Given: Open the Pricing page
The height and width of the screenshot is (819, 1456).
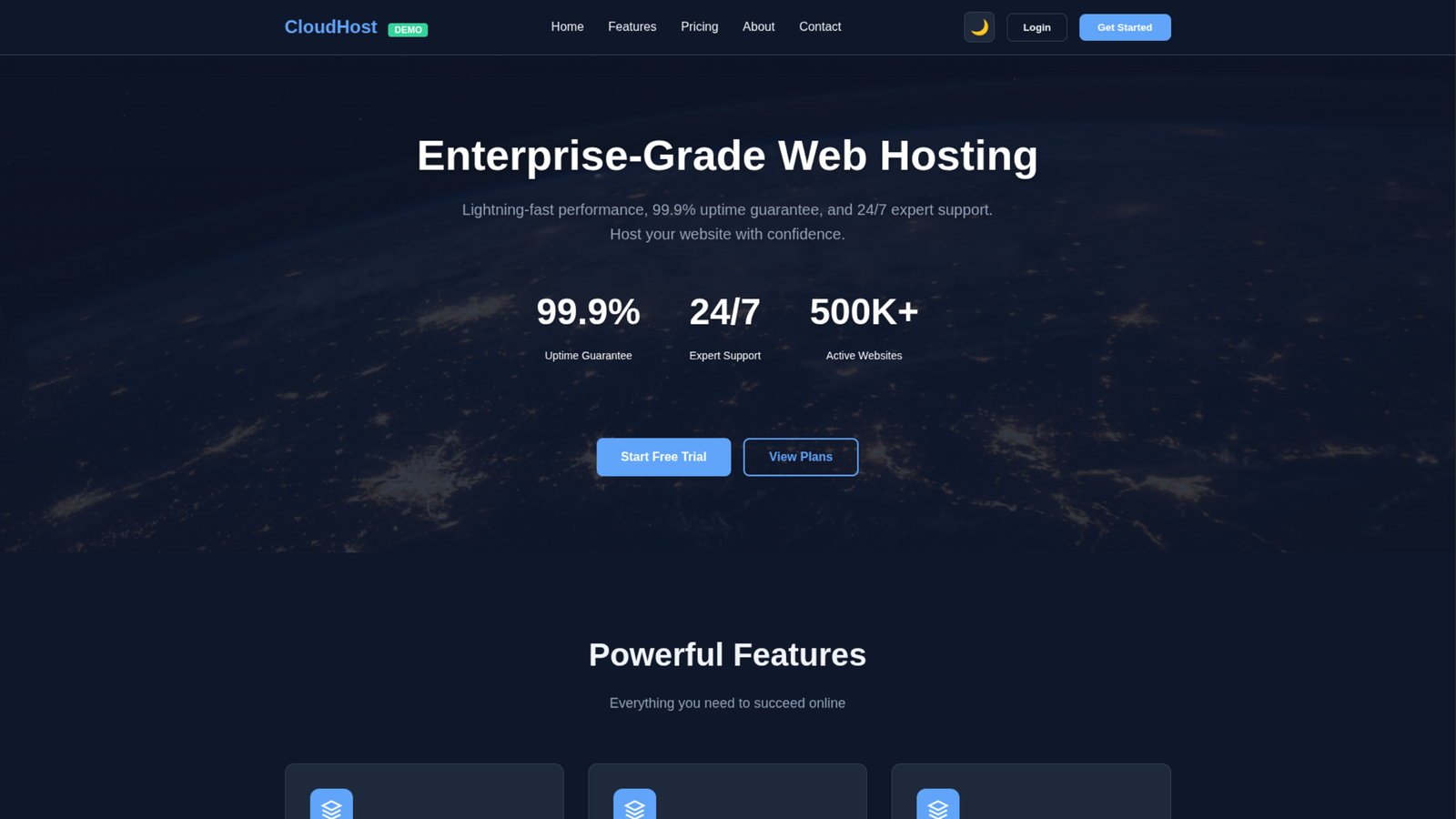Looking at the screenshot, I should point(699,26).
